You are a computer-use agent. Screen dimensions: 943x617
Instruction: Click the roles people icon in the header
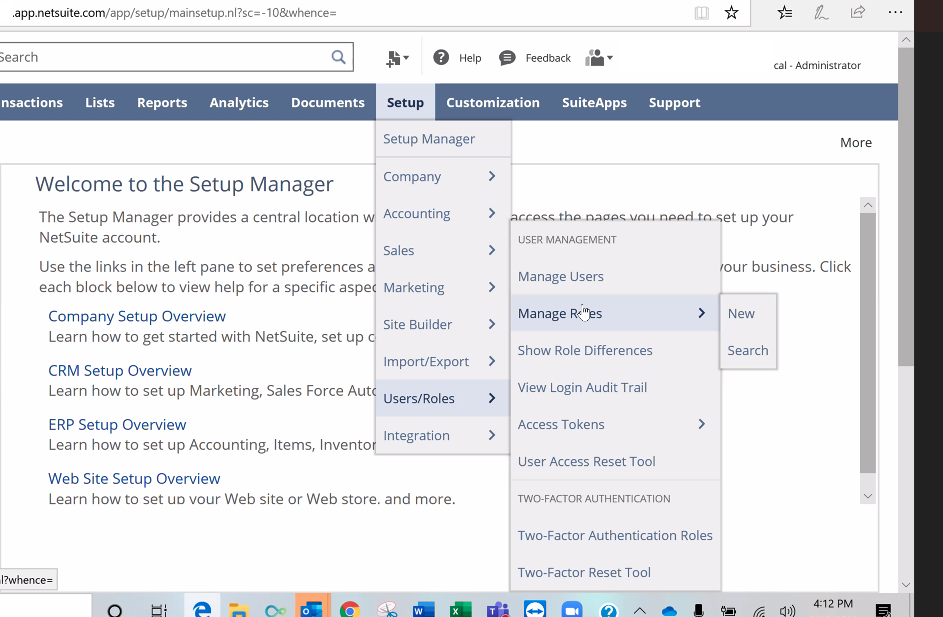[592, 57]
